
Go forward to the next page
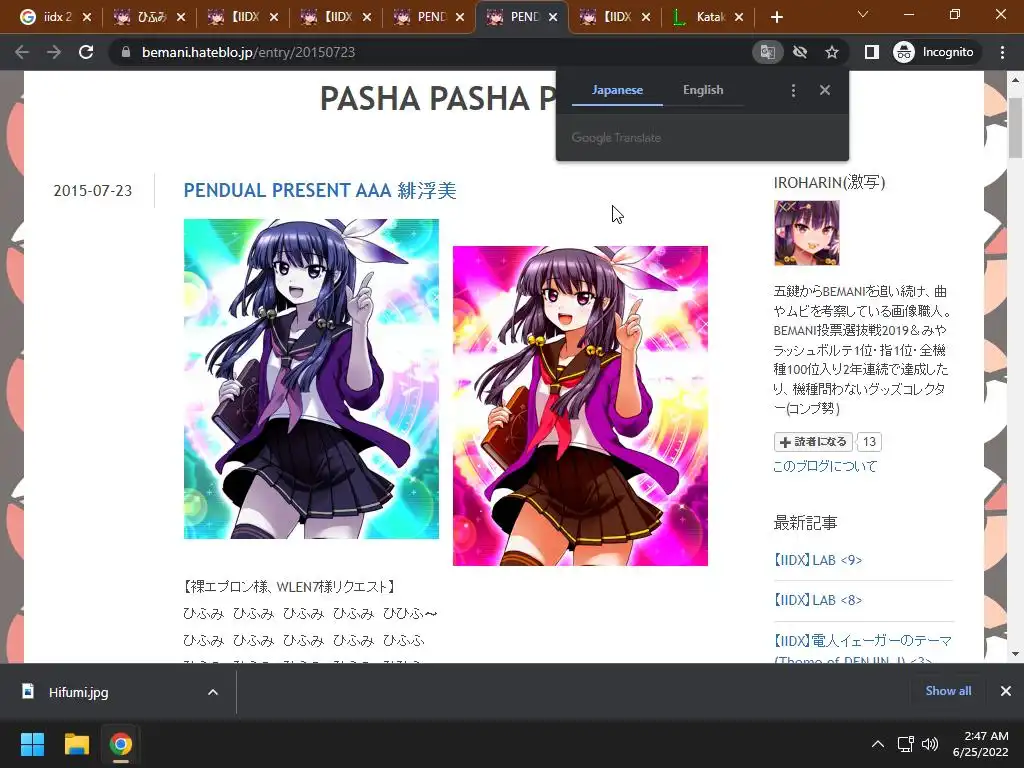pos(54,52)
